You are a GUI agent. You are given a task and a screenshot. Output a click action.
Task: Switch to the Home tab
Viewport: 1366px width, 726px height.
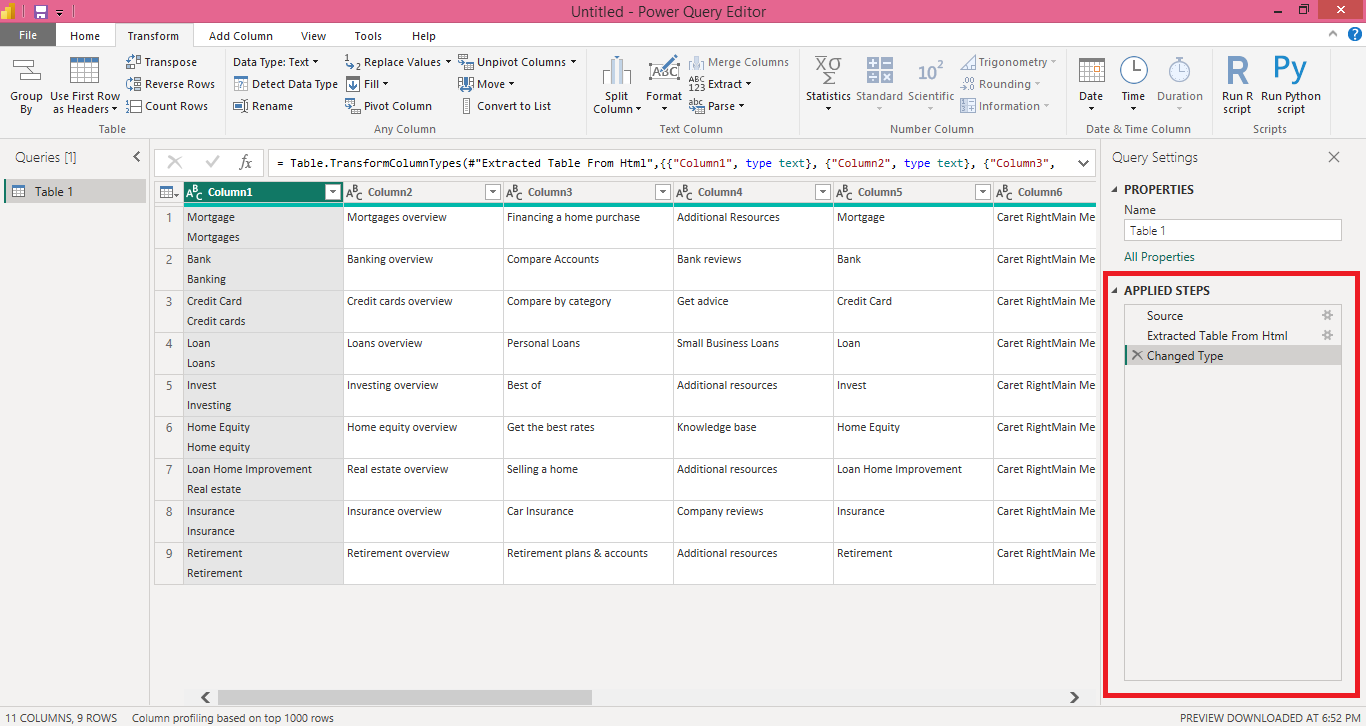coord(85,36)
